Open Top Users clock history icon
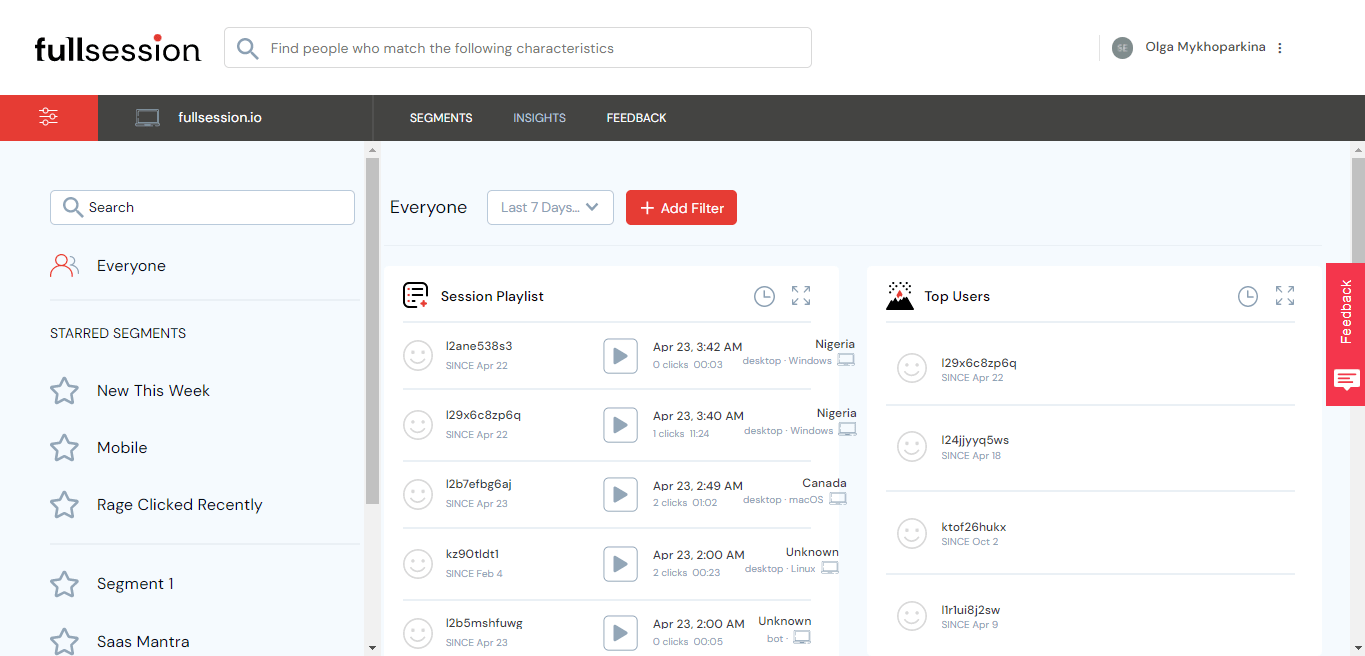 point(1248,296)
